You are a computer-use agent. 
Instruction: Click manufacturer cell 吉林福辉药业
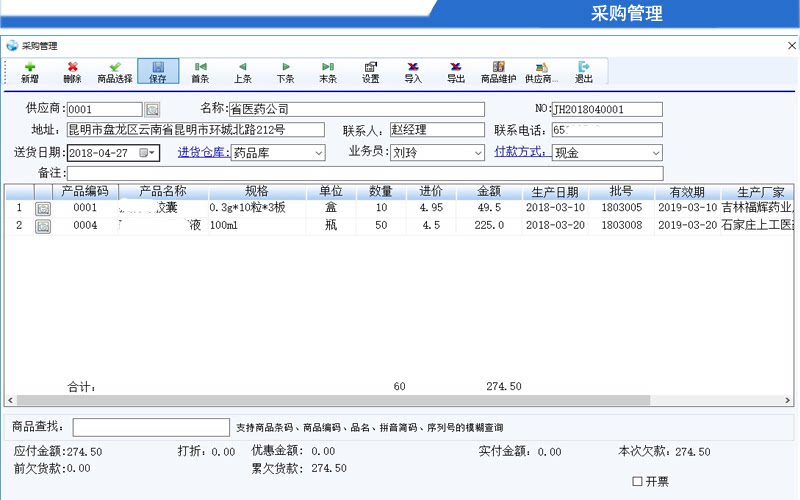click(757, 208)
